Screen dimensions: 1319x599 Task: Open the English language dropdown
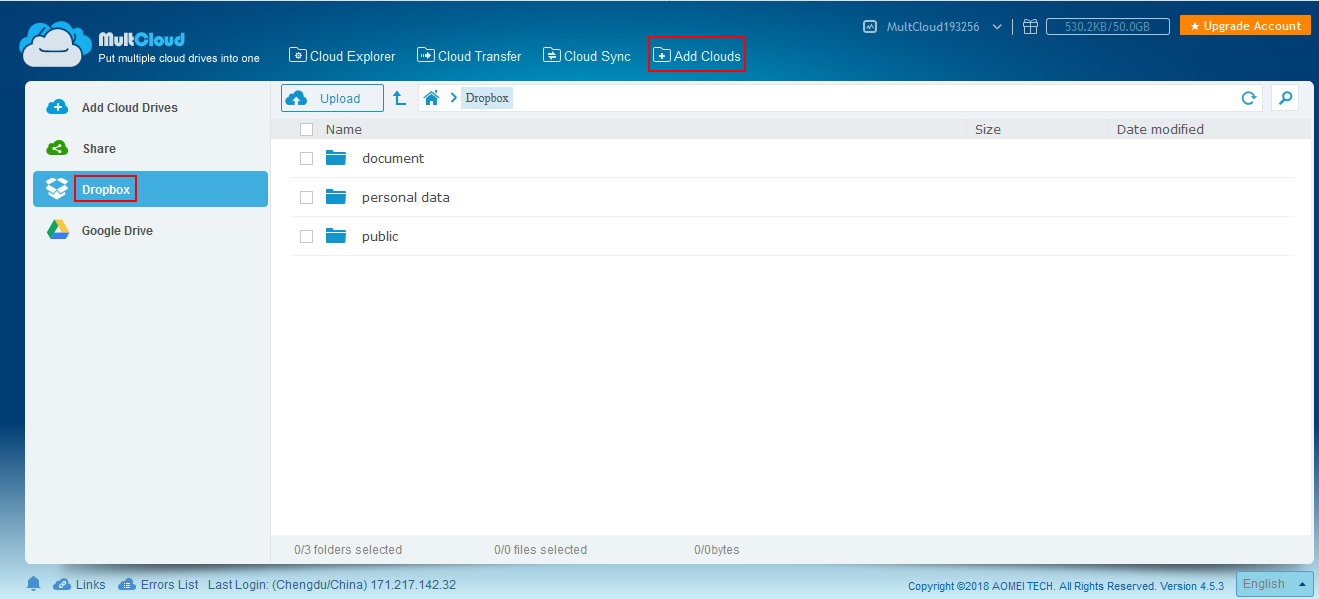click(1274, 584)
